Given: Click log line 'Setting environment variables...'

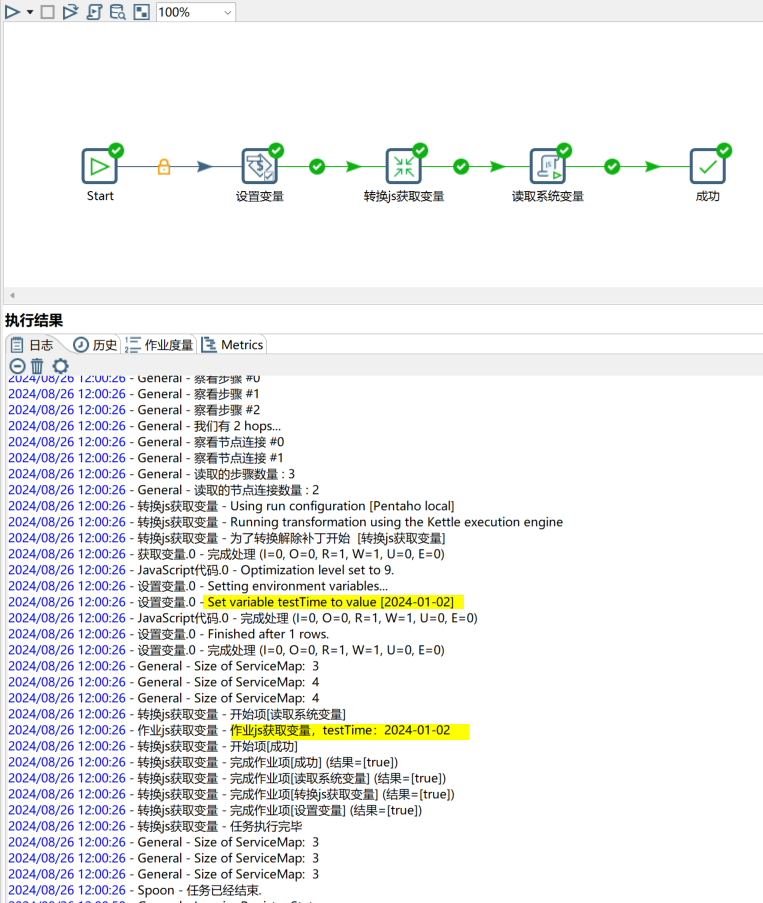Looking at the screenshot, I should point(298,586).
